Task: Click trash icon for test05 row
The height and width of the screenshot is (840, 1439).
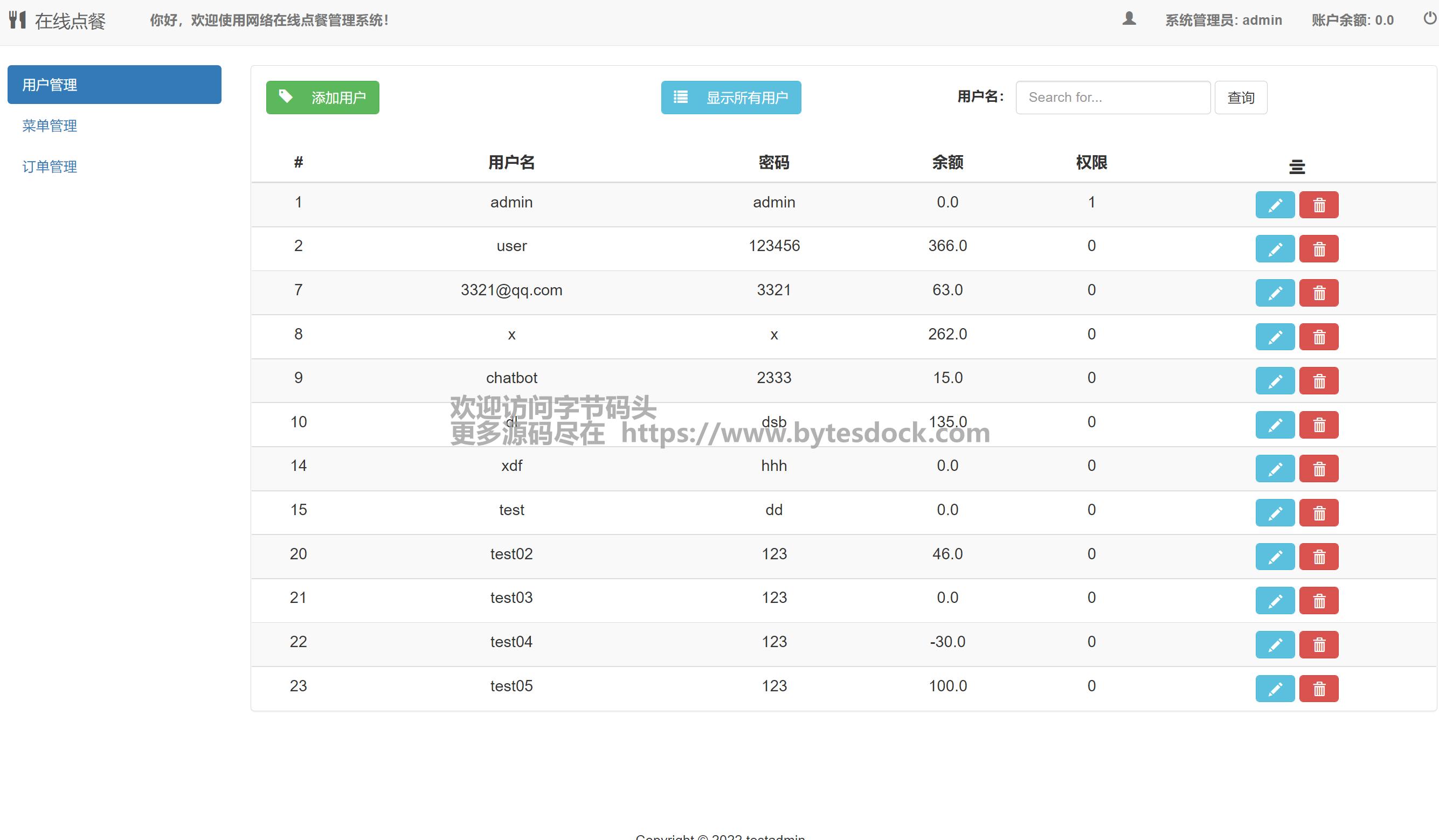Action: (1318, 689)
